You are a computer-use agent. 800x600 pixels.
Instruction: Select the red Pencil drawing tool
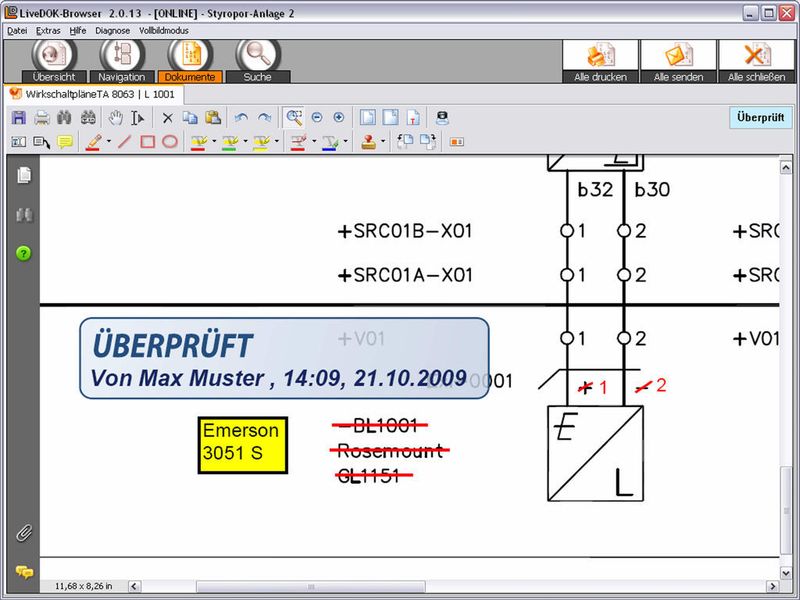point(93,142)
